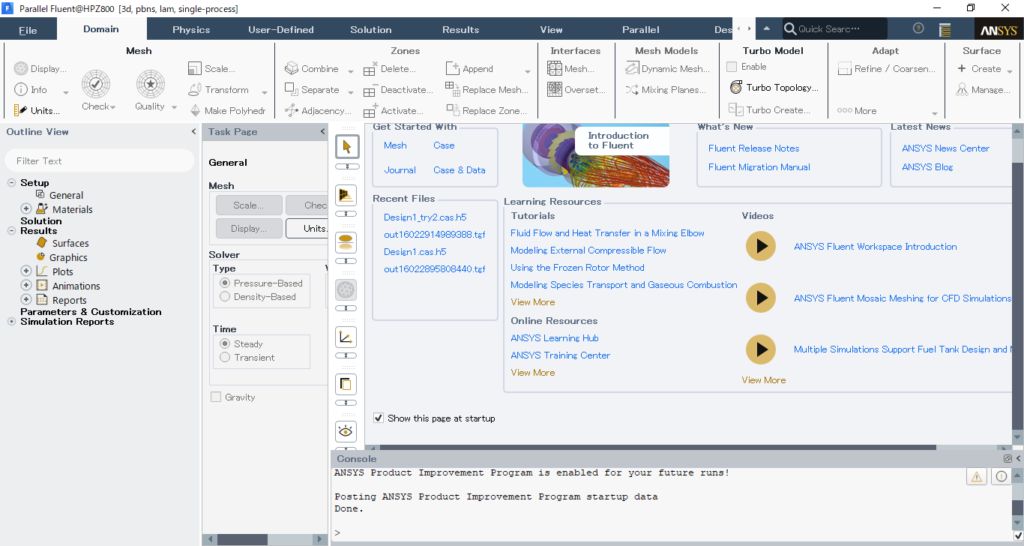1024x546 pixels.
Task: Open the mesh Quality tool
Action: click(x=151, y=90)
